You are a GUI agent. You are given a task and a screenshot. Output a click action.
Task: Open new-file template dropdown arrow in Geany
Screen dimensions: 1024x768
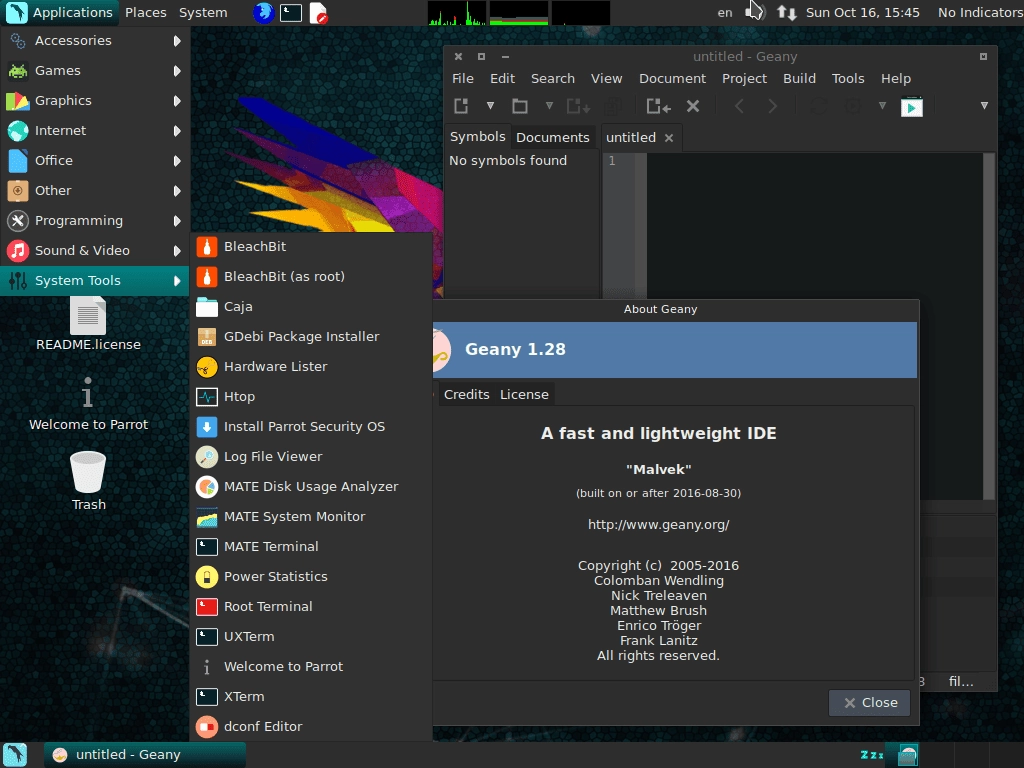490,106
